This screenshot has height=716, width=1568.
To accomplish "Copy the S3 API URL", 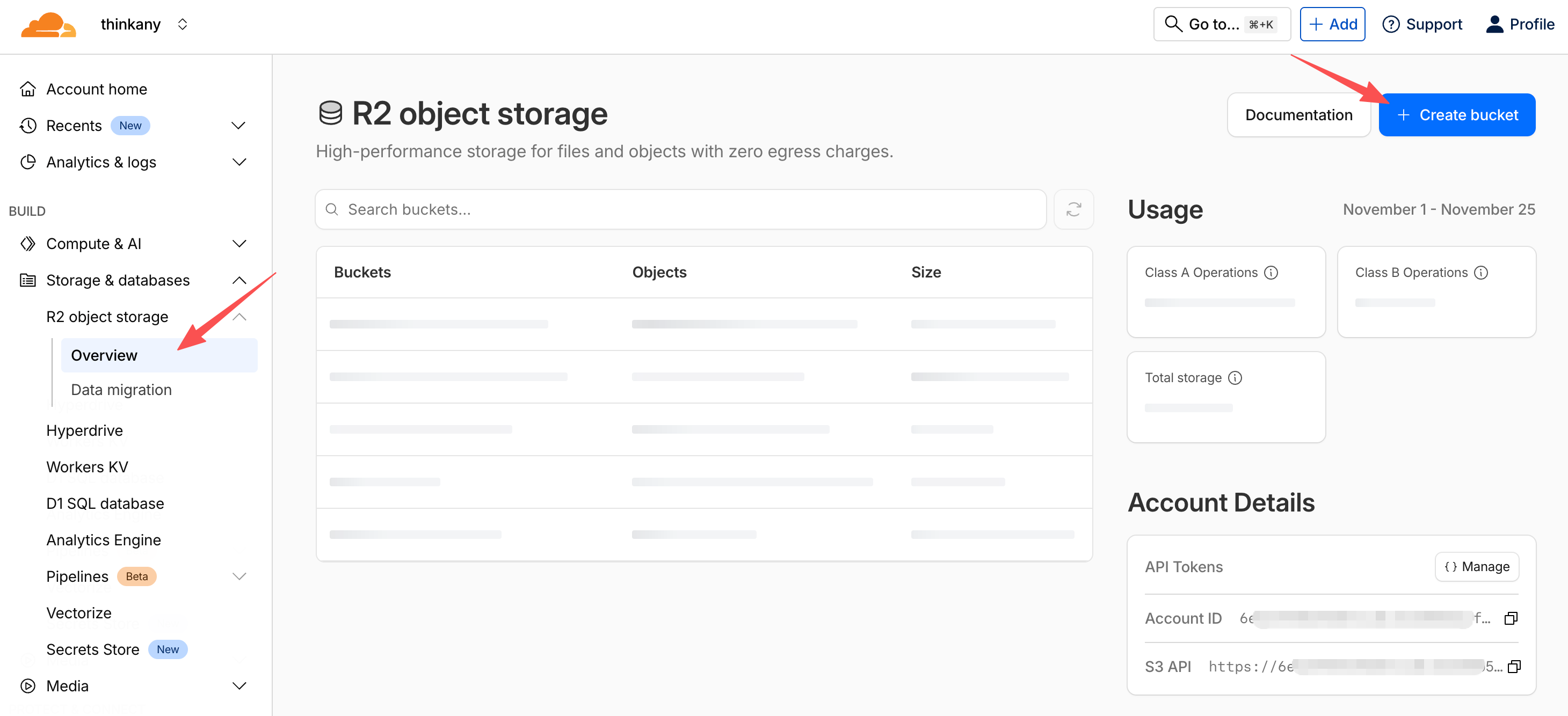I will (1514, 666).
